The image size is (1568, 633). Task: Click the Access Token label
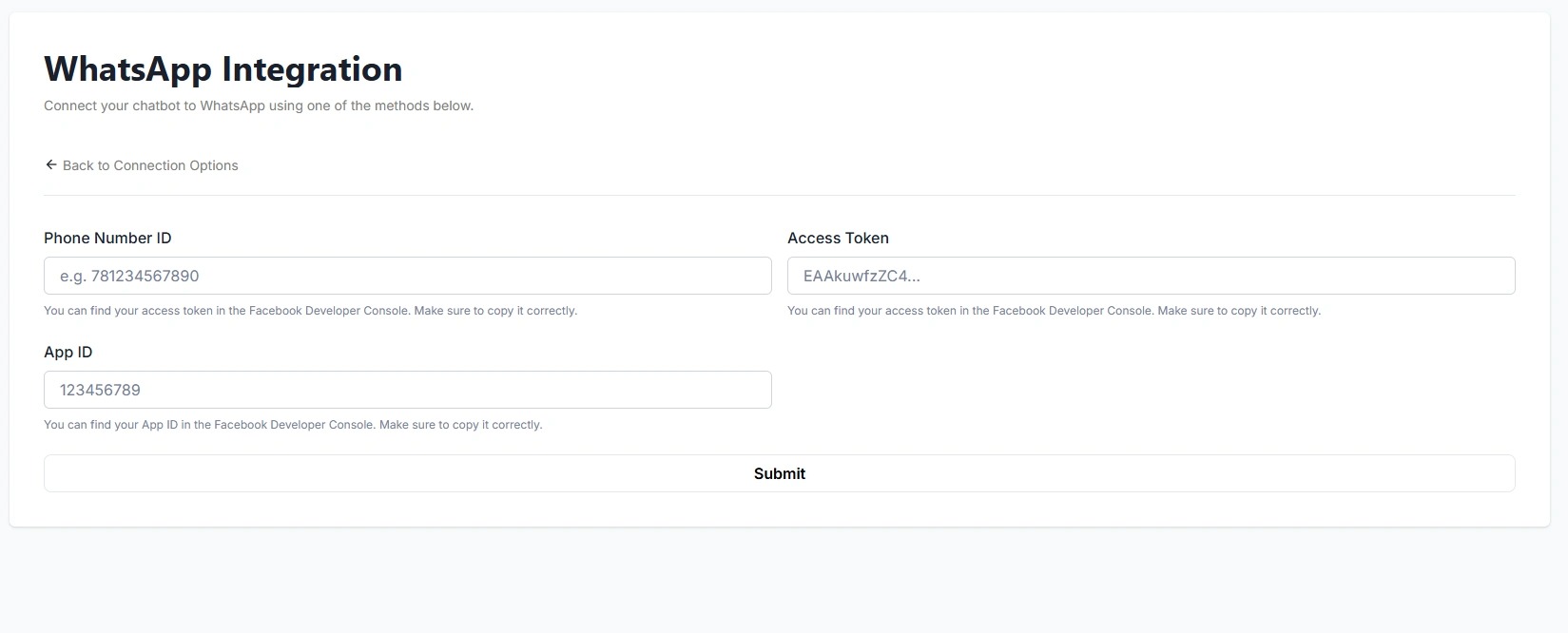[838, 238]
